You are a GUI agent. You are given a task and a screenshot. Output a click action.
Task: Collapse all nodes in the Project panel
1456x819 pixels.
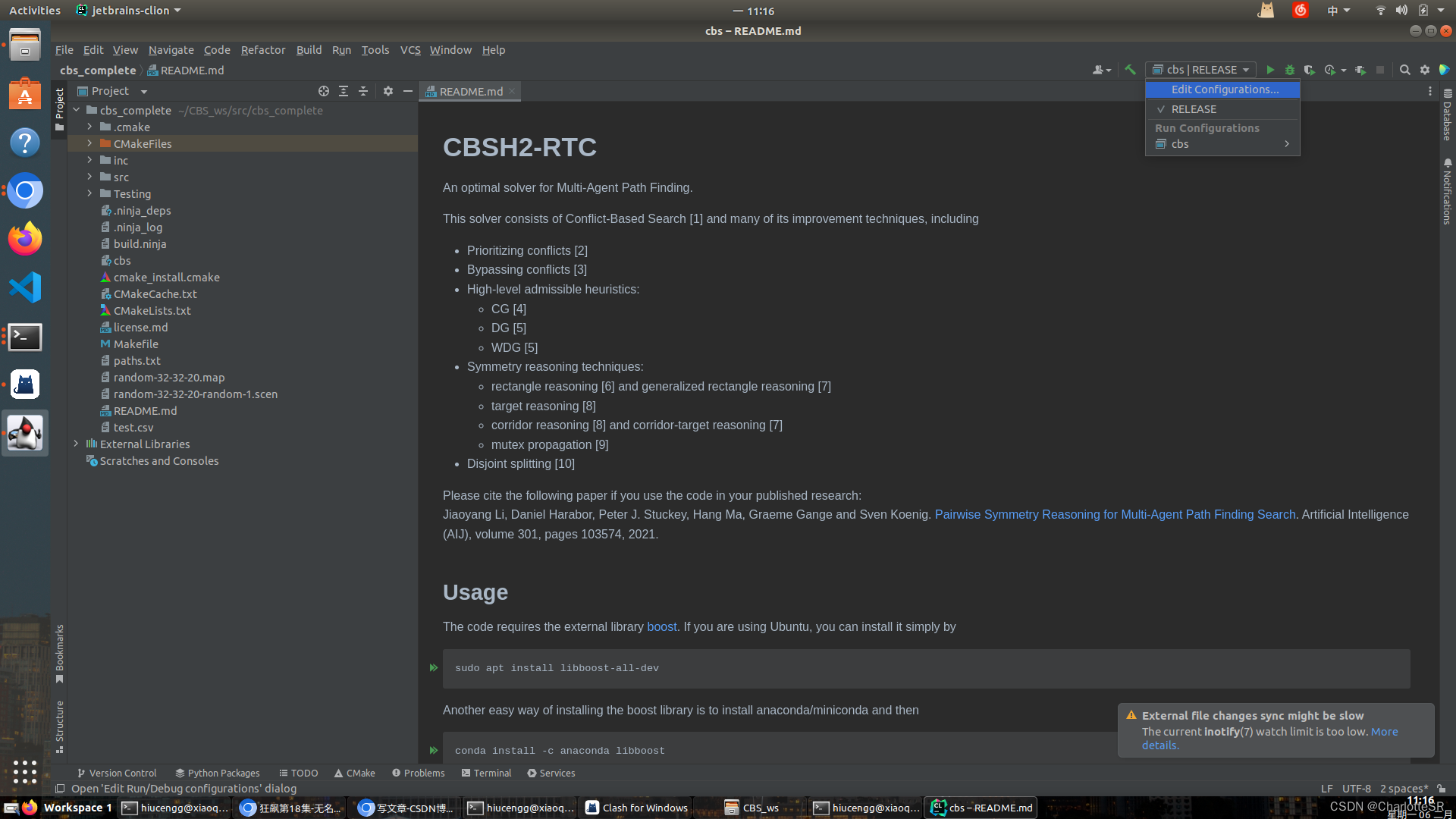(x=363, y=90)
